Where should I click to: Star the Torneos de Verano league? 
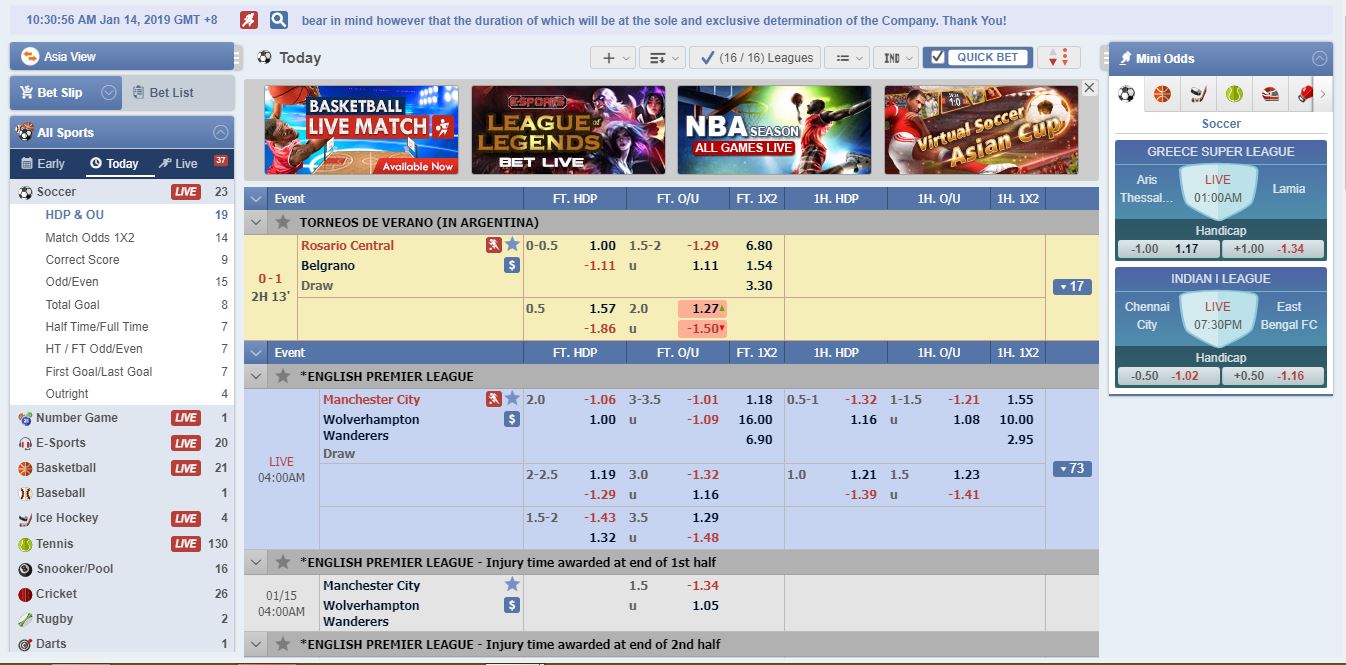tap(283, 222)
